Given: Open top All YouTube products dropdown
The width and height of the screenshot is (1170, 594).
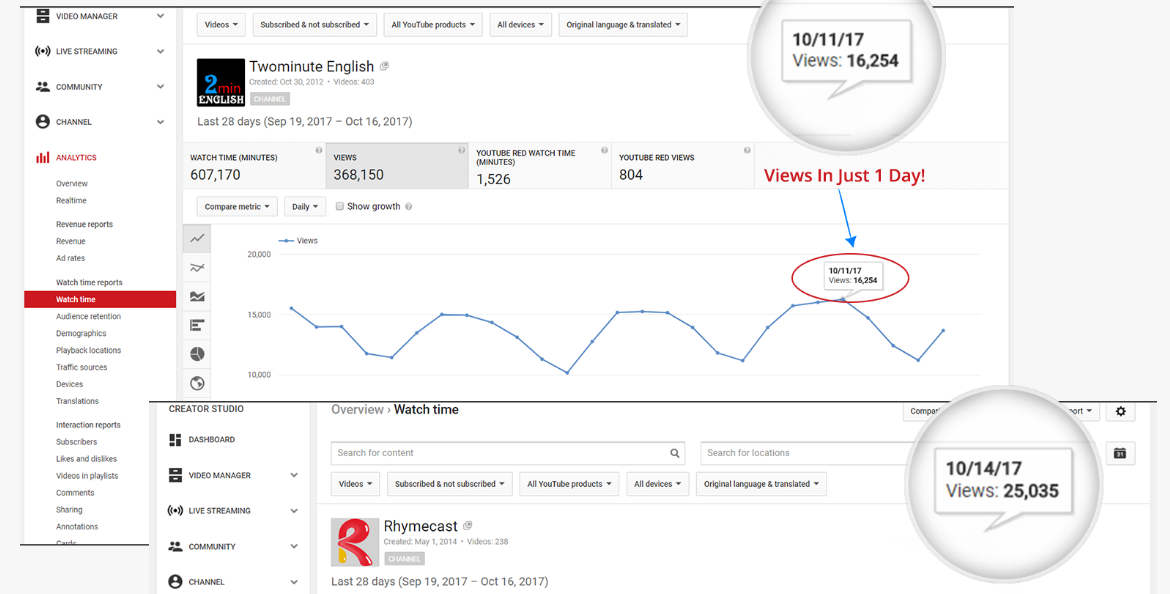Looking at the screenshot, I should pyautogui.click(x=434, y=25).
